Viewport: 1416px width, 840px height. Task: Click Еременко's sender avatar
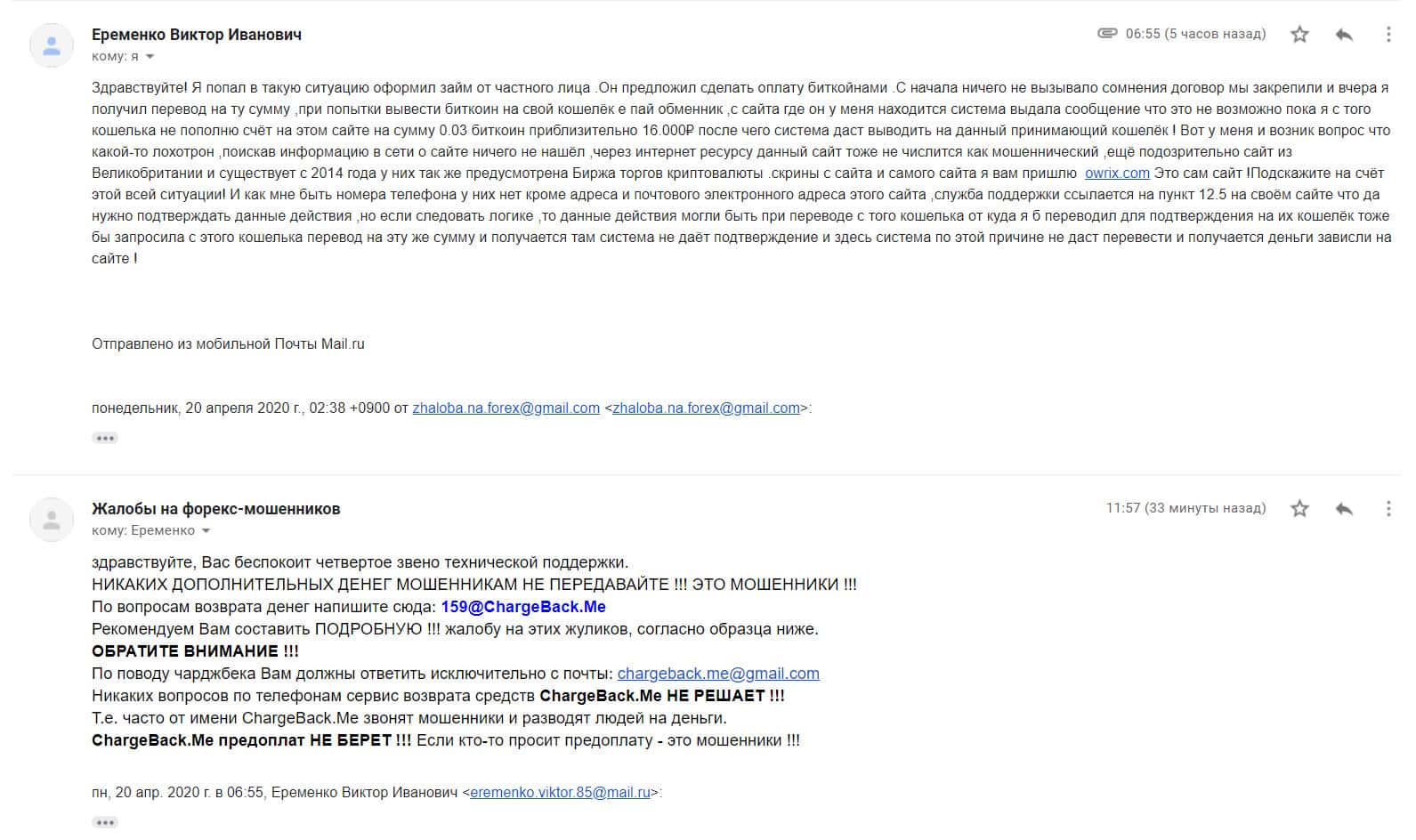(52, 45)
